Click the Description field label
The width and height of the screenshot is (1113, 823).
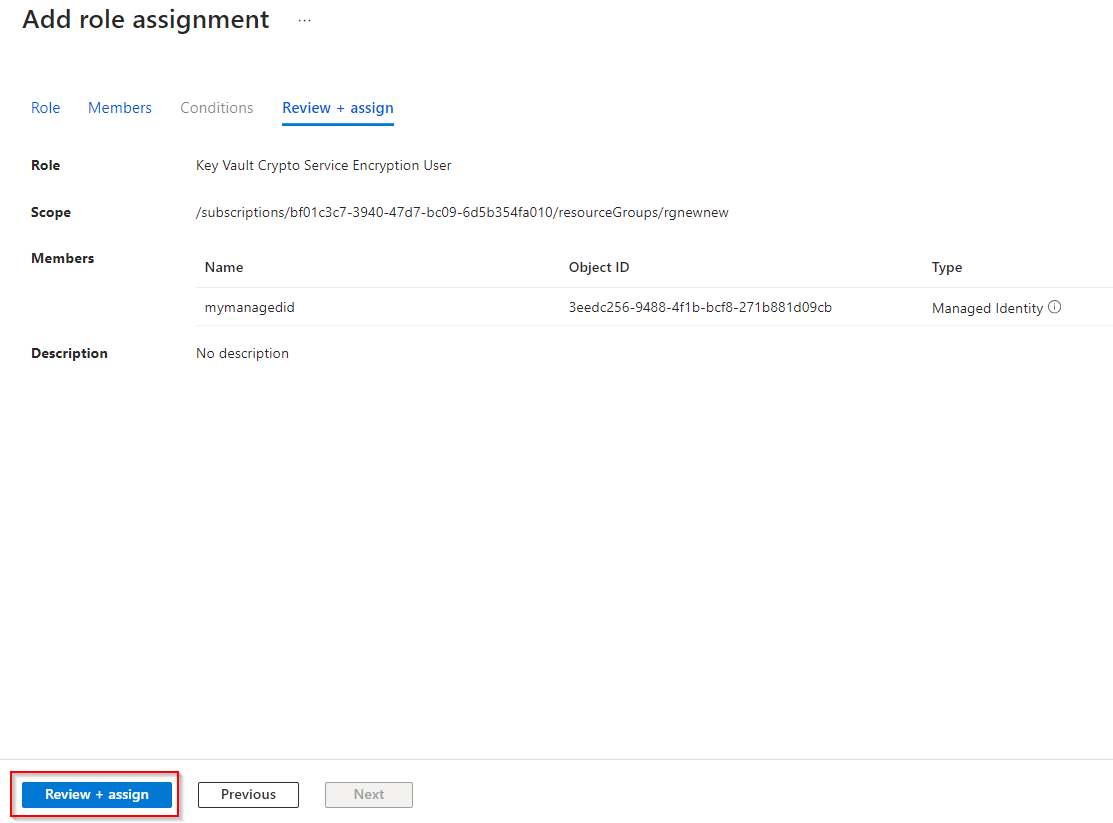[x=70, y=354]
